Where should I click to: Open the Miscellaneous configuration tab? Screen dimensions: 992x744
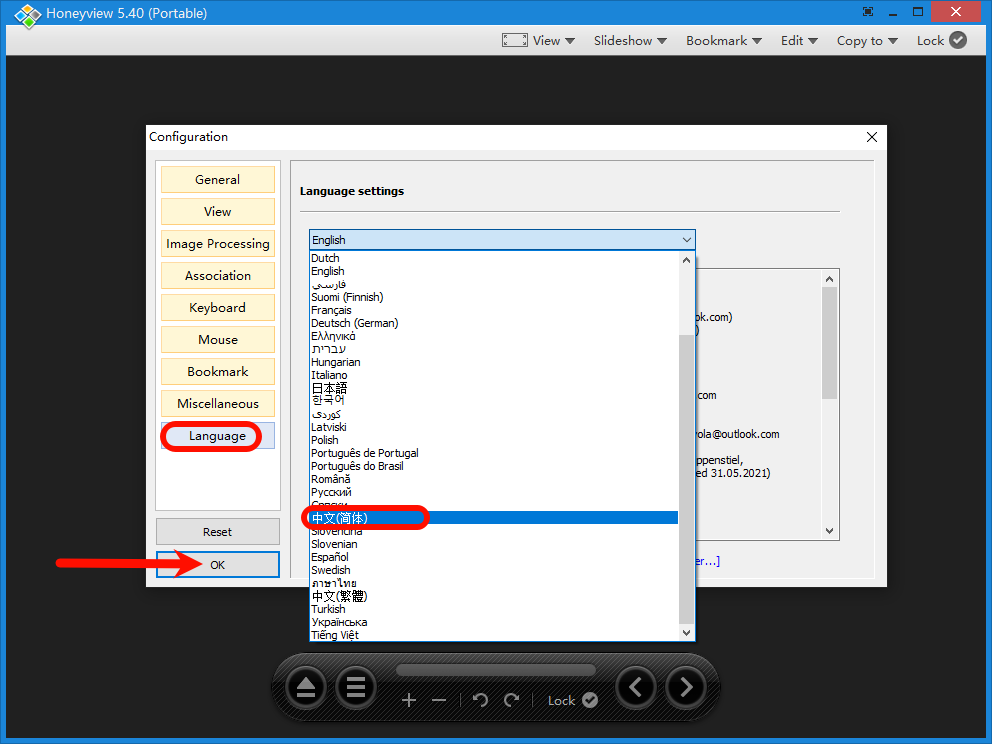pos(218,404)
